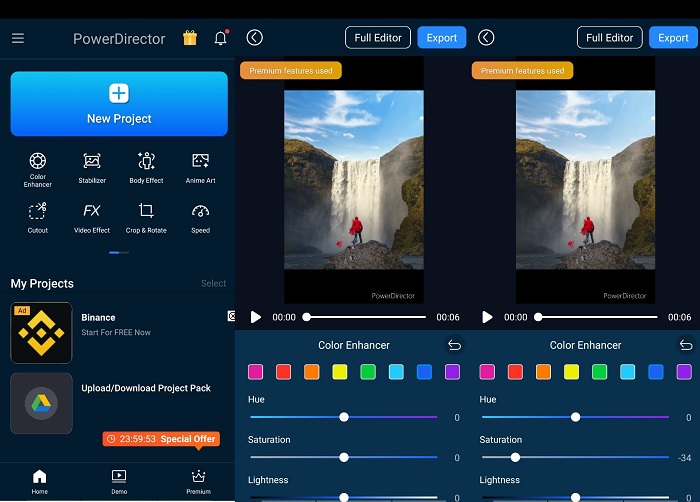The image size is (700, 502).
Task: Click Export in the right screen
Action: point(673,38)
